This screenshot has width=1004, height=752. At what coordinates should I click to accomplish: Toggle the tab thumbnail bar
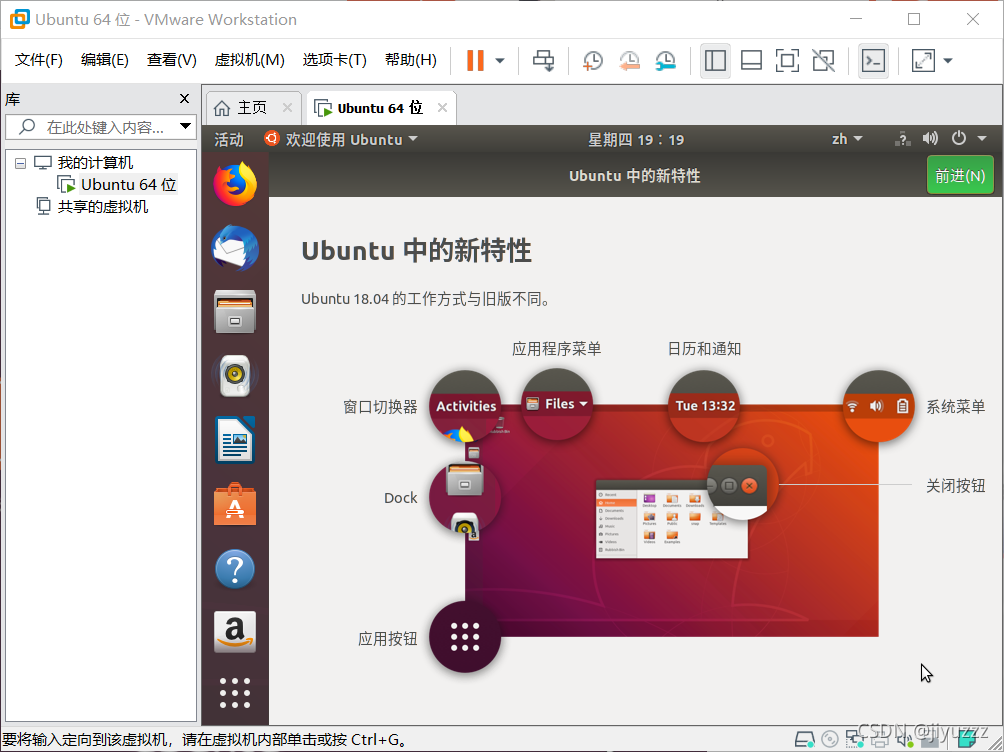tap(751, 60)
